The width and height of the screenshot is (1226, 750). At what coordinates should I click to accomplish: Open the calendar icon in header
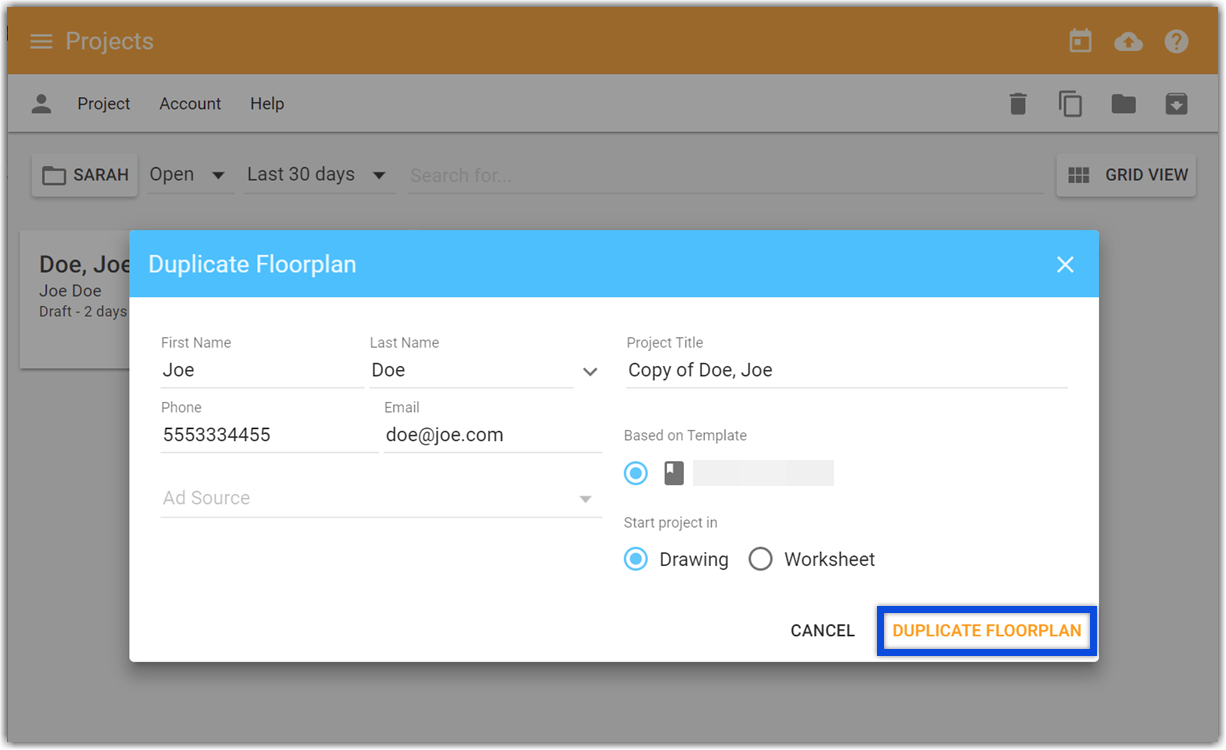pos(1080,41)
